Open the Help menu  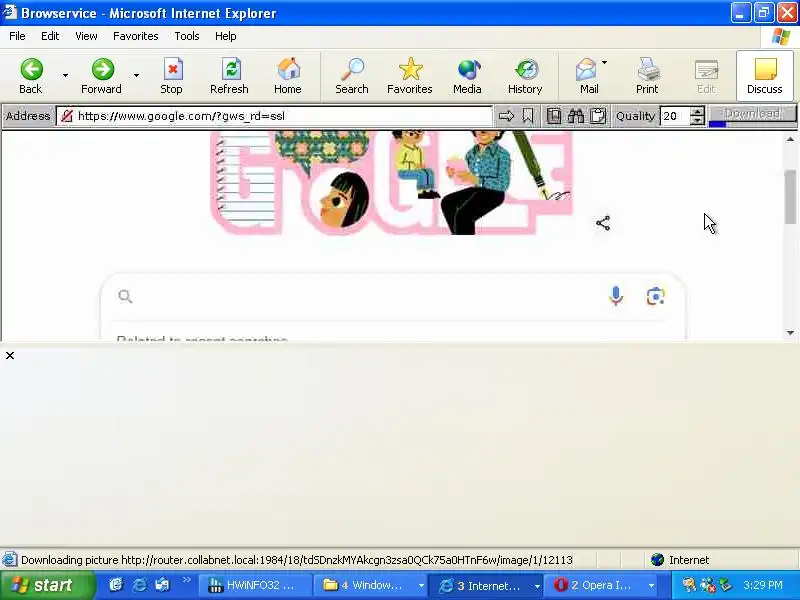[x=226, y=36]
